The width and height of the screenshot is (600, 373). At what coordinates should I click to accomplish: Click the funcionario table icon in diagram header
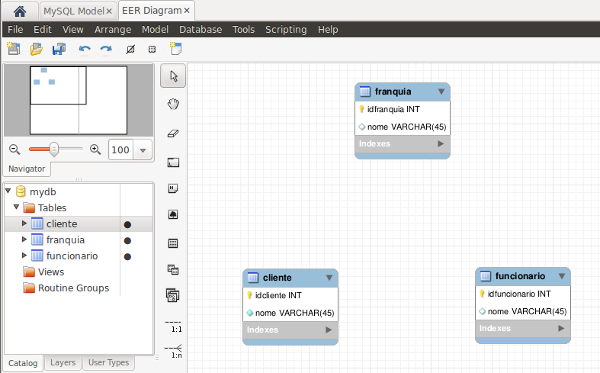485,276
